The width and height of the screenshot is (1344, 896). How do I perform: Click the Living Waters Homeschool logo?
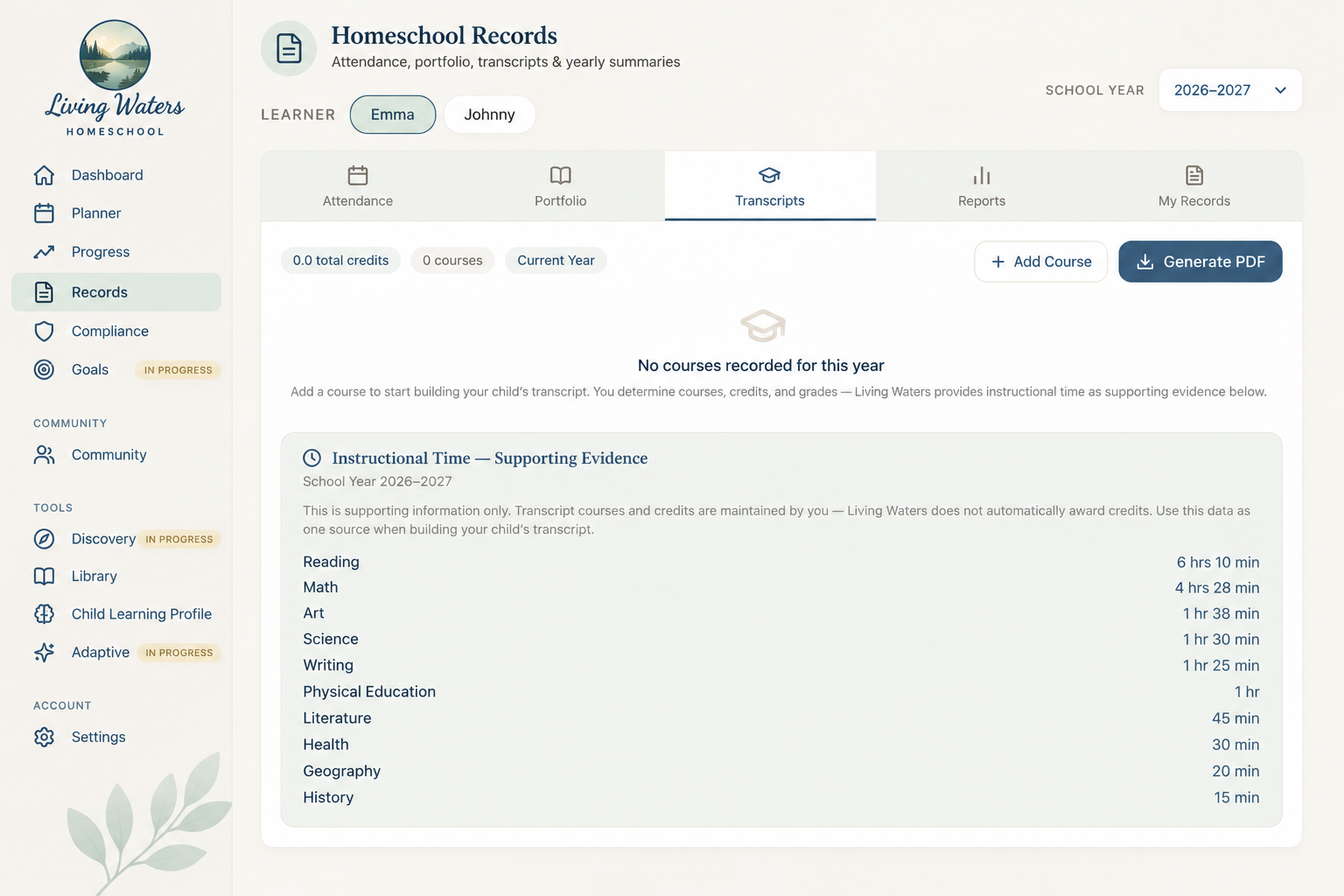pyautogui.click(x=115, y=79)
